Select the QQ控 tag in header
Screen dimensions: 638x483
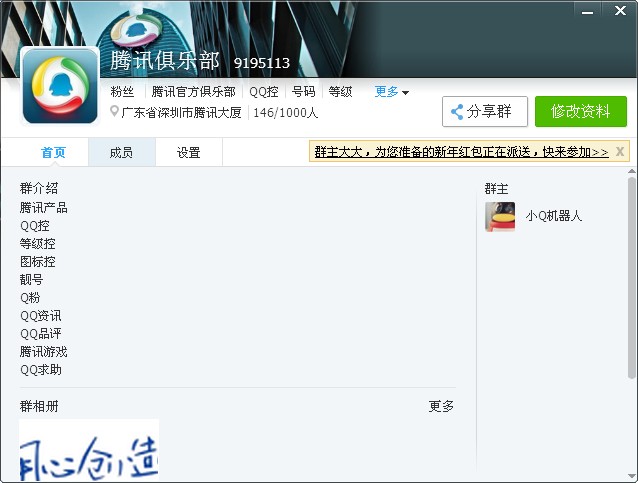pos(264,92)
